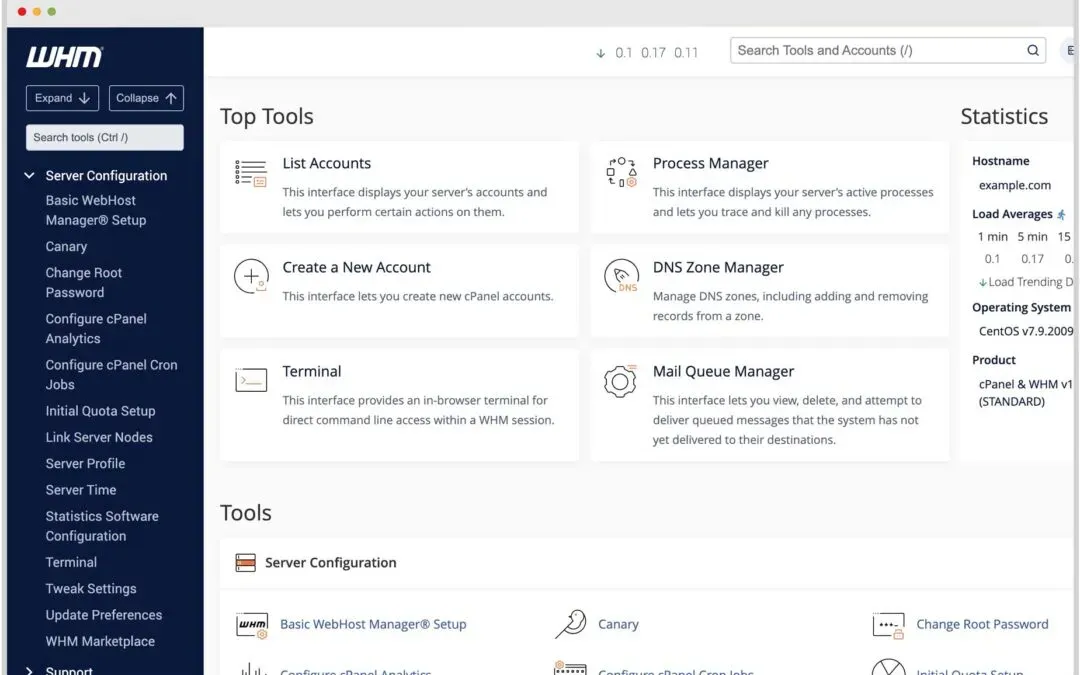Open the Canary link in Tools

tap(618, 624)
